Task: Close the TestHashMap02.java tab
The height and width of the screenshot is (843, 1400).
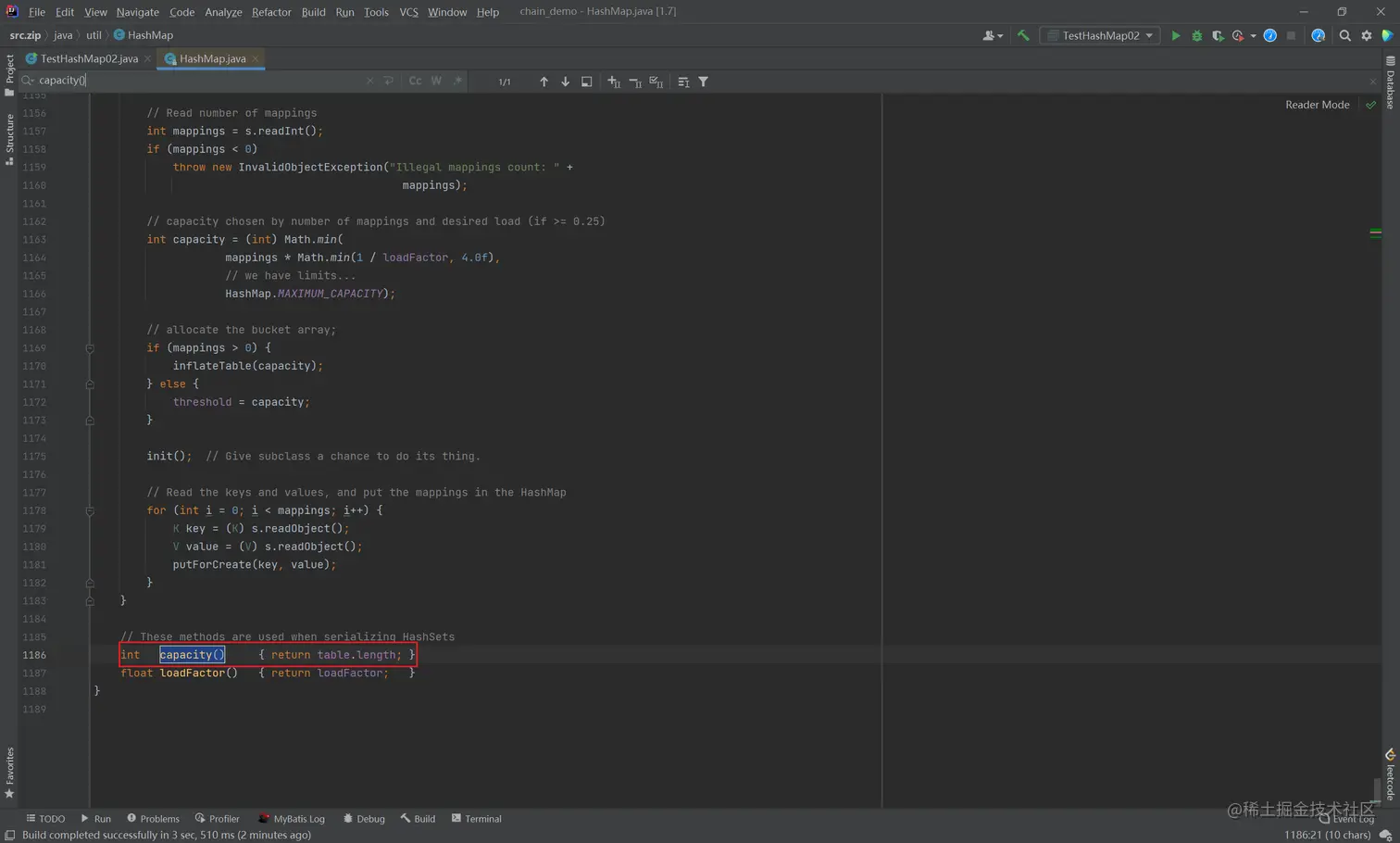Action: pos(147,58)
